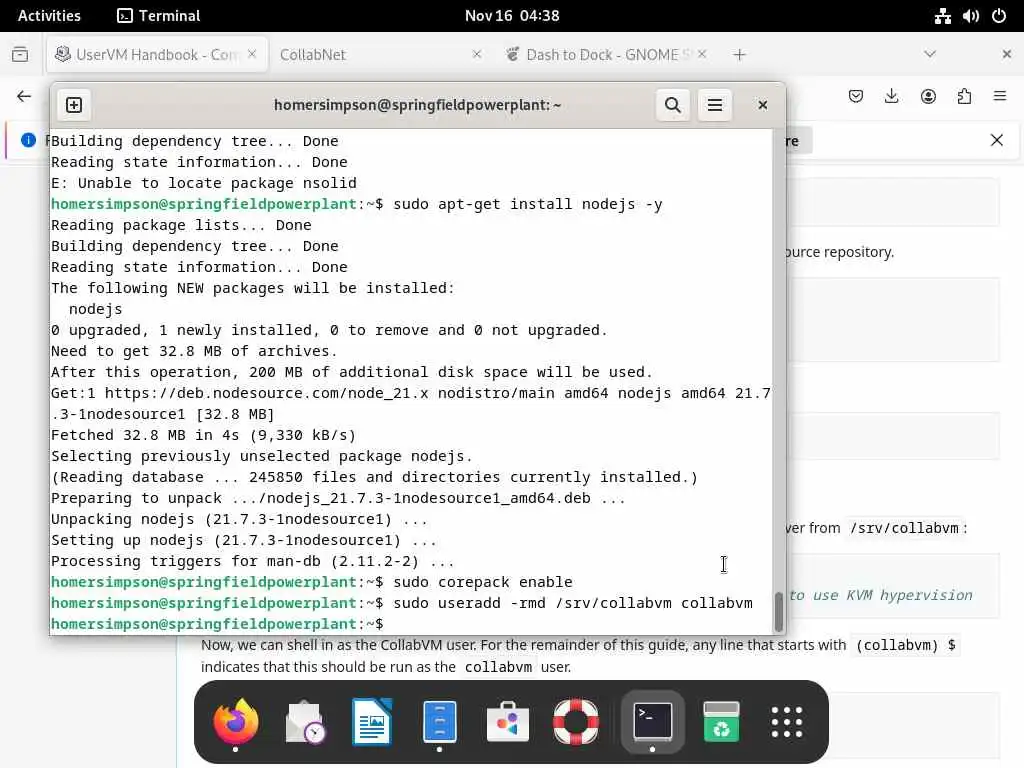The image size is (1024, 768).
Task: Open the Trash icon in dock
Action: point(721,721)
